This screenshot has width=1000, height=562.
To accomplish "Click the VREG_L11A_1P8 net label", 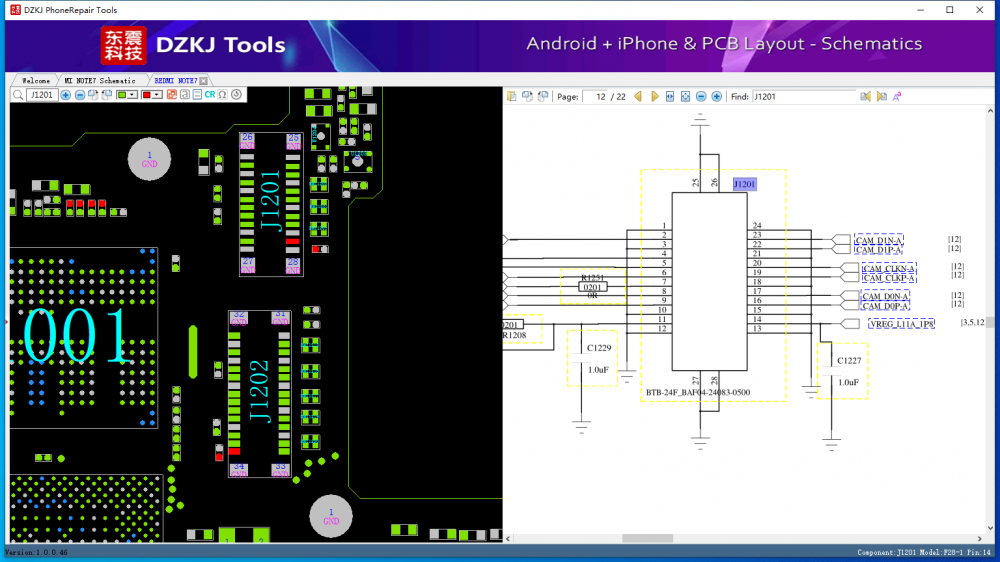I will (x=901, y=324).
